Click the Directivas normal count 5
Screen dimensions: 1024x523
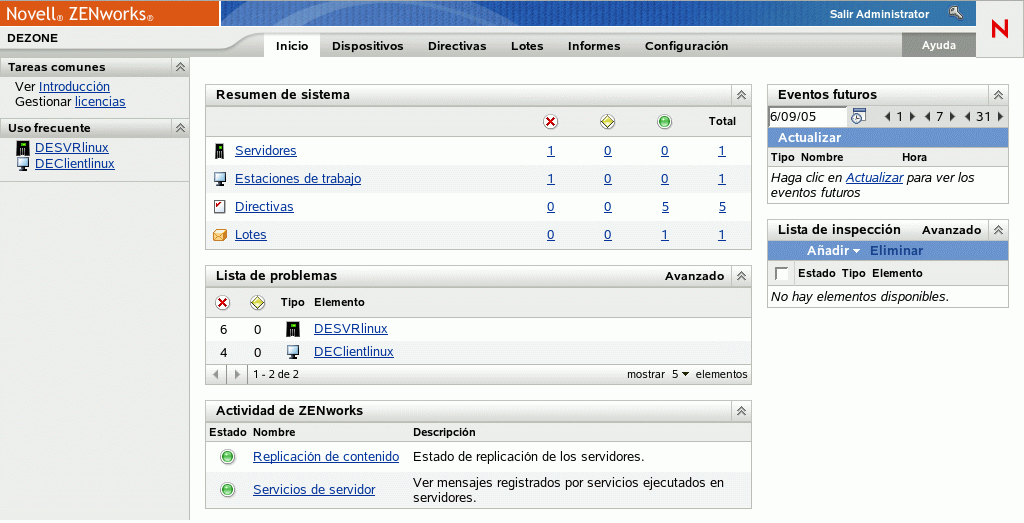point(665,207)
